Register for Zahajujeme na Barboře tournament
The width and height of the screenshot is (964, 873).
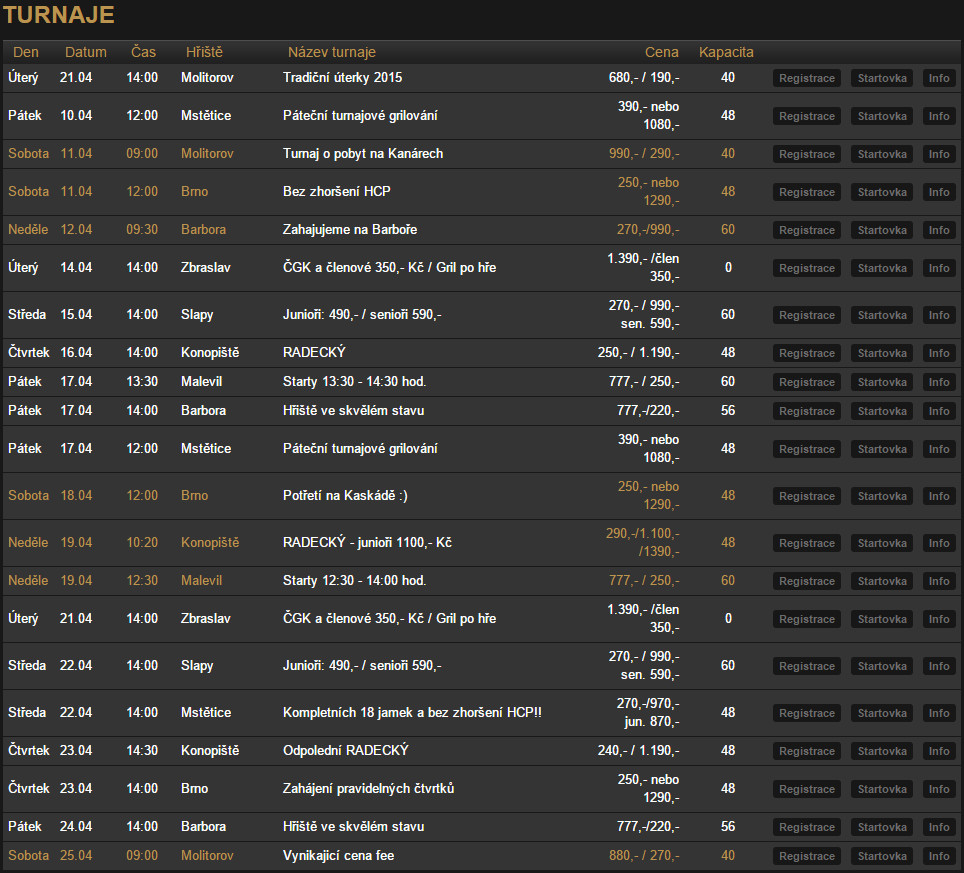point(807,231)
